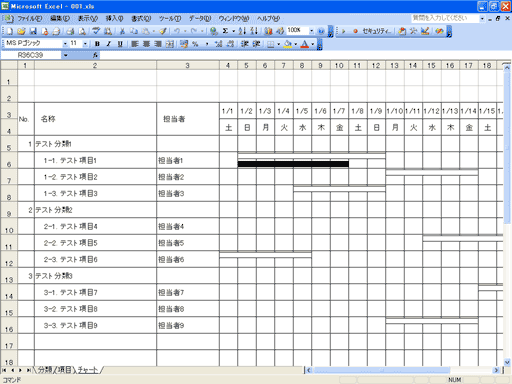Toggle Bold formatting

click(x=97, y=44)
